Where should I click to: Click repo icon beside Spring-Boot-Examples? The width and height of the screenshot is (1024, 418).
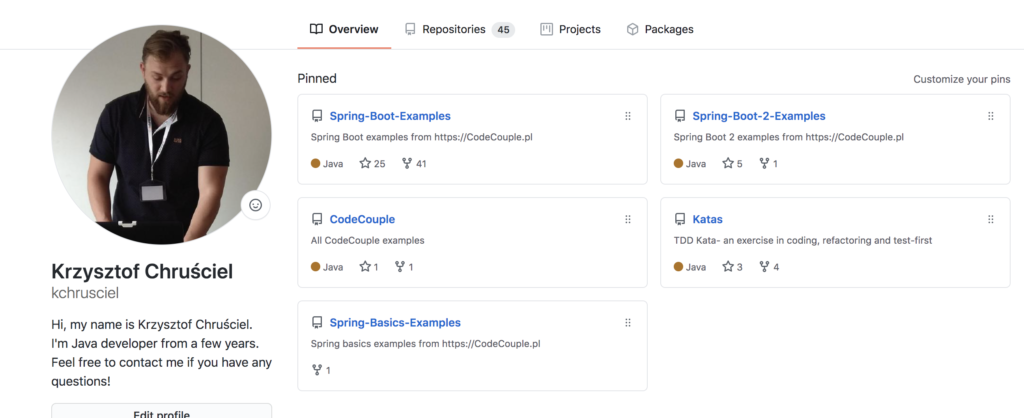coord(317,116)
